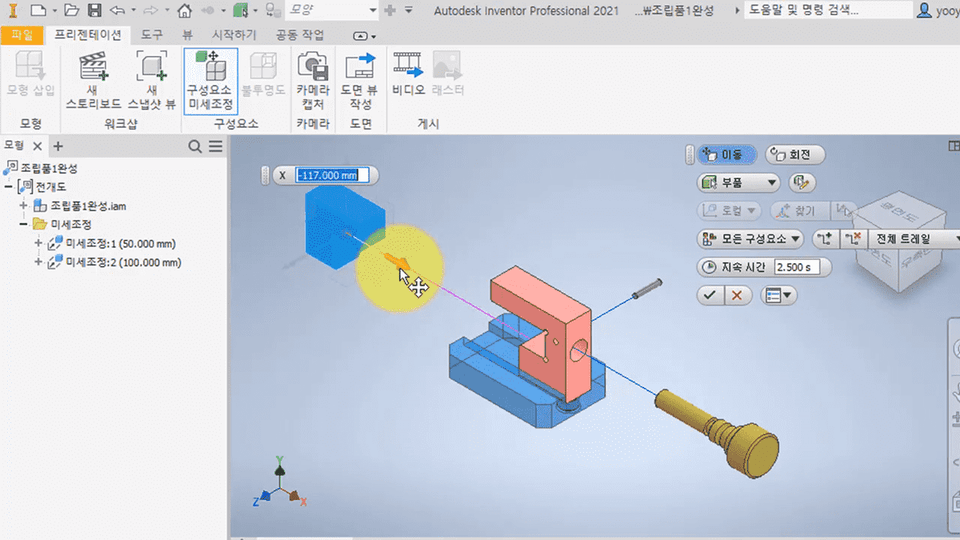
Task: Select 조립품1완성 root in browser
Action: click(49, 168)
